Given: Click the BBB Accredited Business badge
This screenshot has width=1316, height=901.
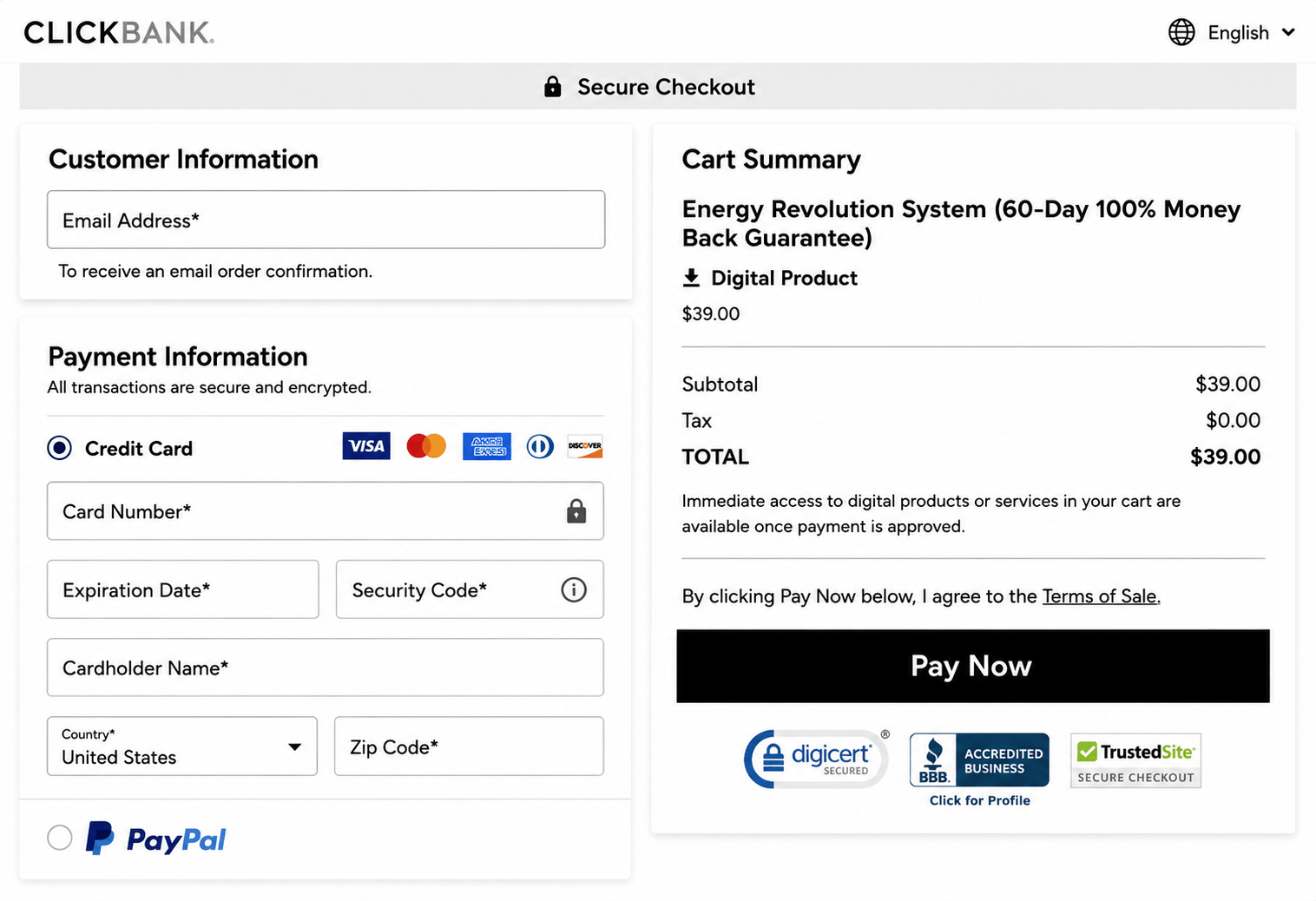Looking at the screenshot, I should [x=979, y=760].
